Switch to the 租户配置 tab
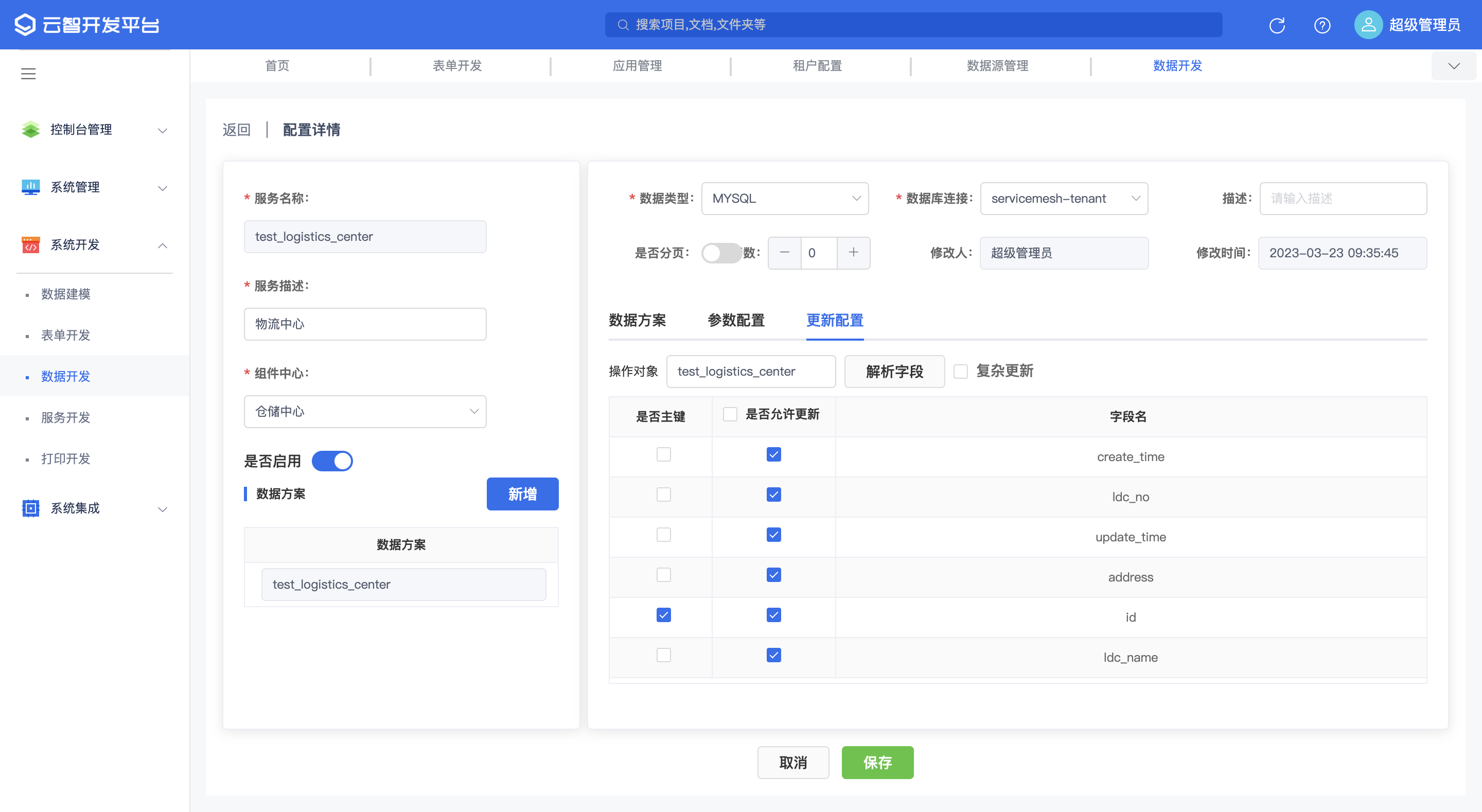 click(x=817, y=65)
